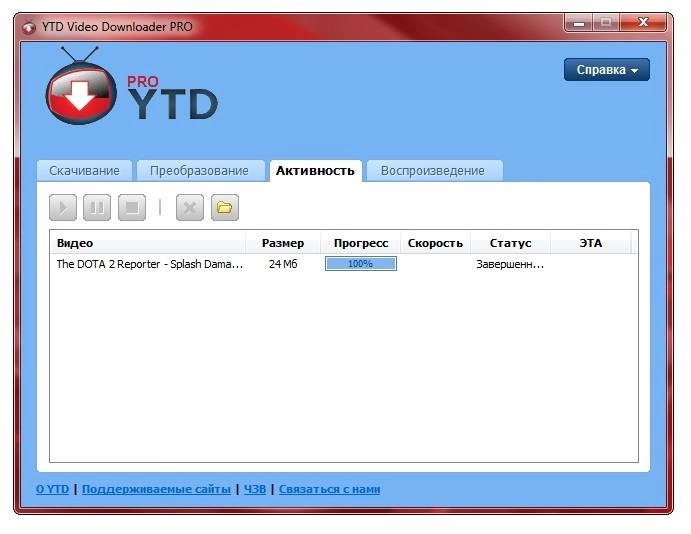Viewport: 691px width, 534px height.
Task: Click the stop download icon
Action: [x=132, y=207]
